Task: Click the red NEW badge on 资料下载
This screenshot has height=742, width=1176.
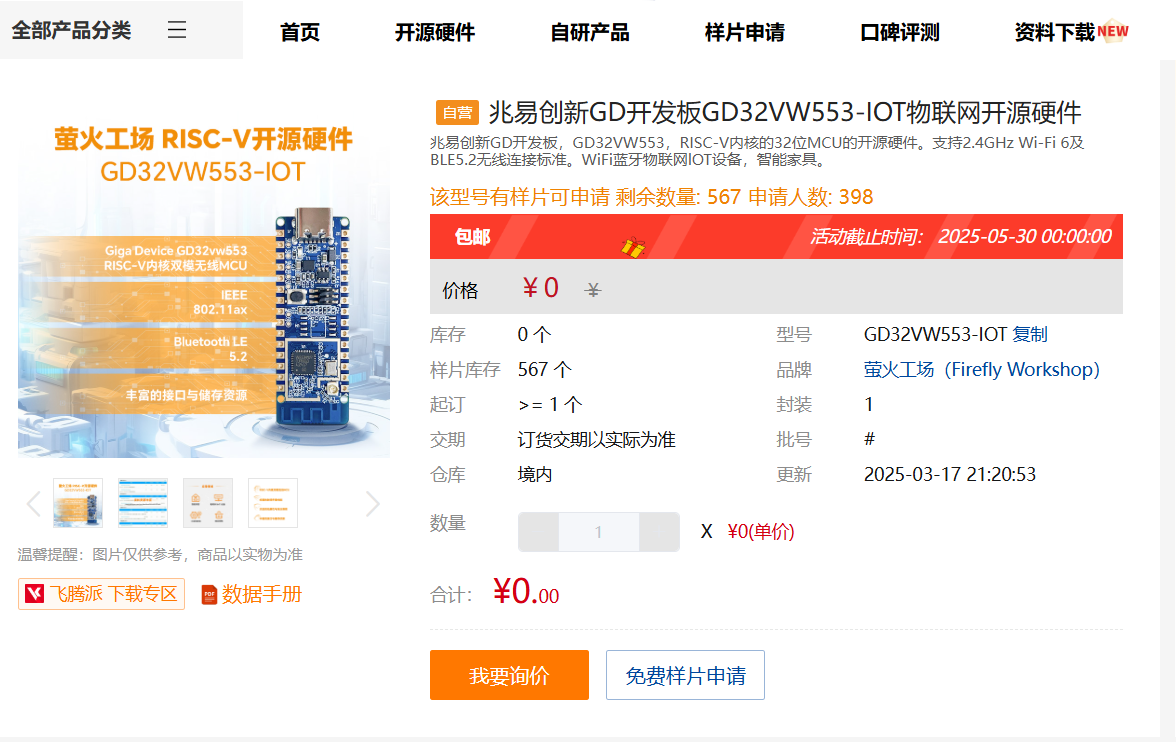Action: (x=1113, y=31)
